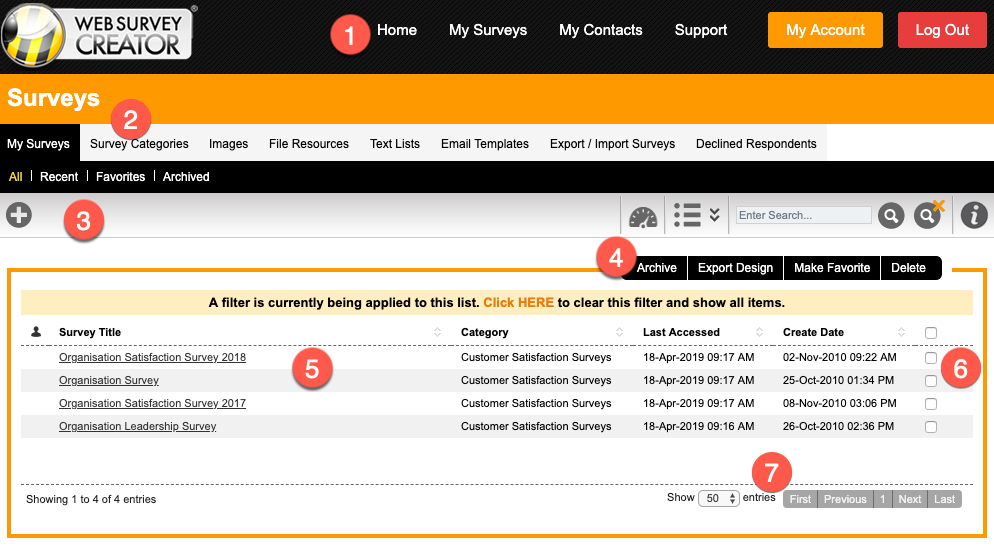This screenshot has width=994, height=546.
Task: Click the magnifier search button
Action: 890,215
